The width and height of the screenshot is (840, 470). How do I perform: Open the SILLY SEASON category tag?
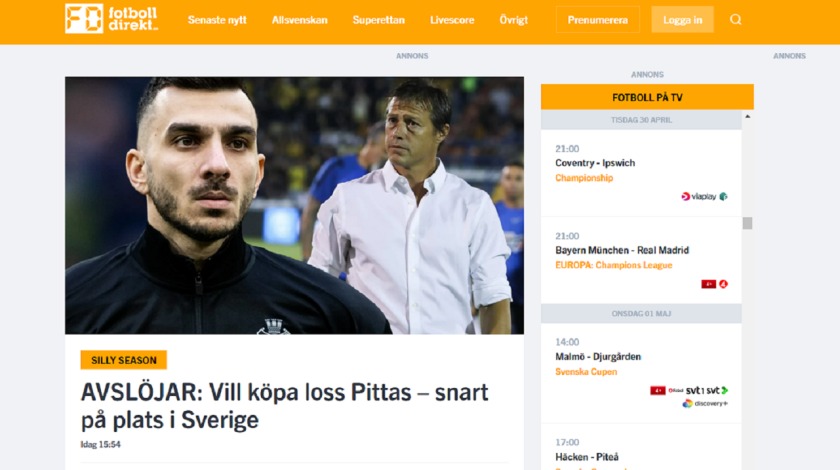coord(124,360)
